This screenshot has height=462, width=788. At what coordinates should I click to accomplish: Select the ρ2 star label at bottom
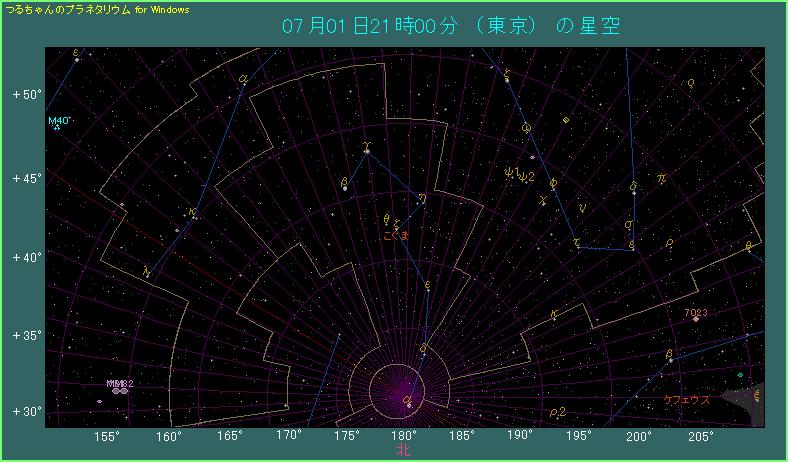point(558,412)
